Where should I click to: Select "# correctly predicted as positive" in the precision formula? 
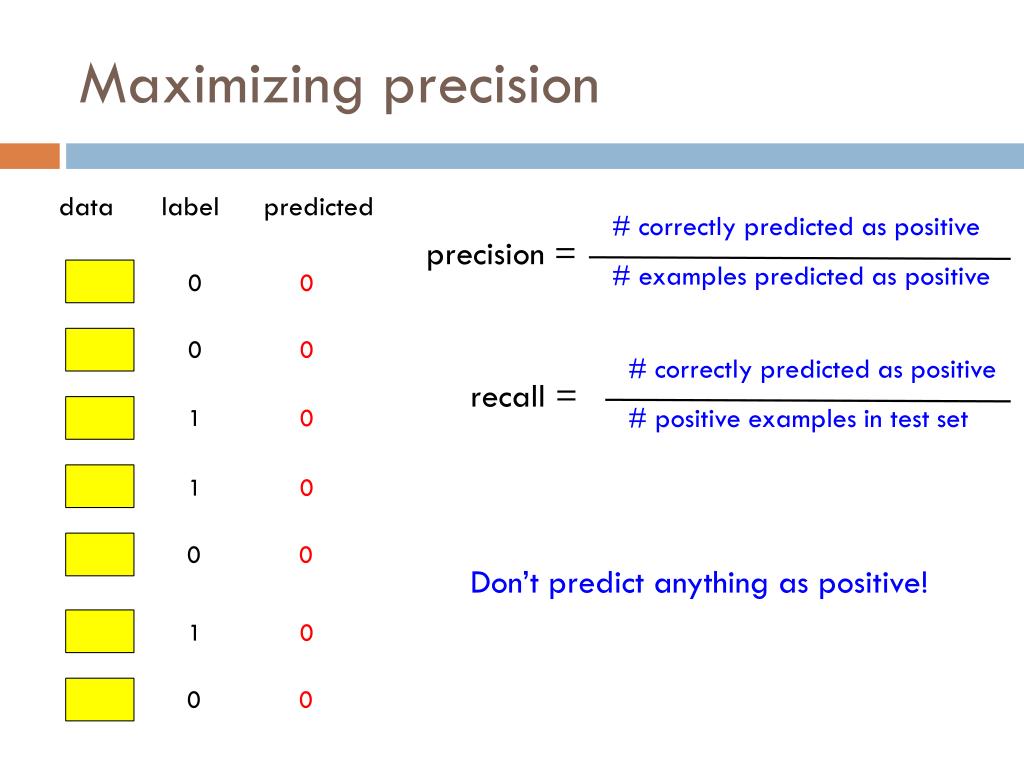pos(796,227)
